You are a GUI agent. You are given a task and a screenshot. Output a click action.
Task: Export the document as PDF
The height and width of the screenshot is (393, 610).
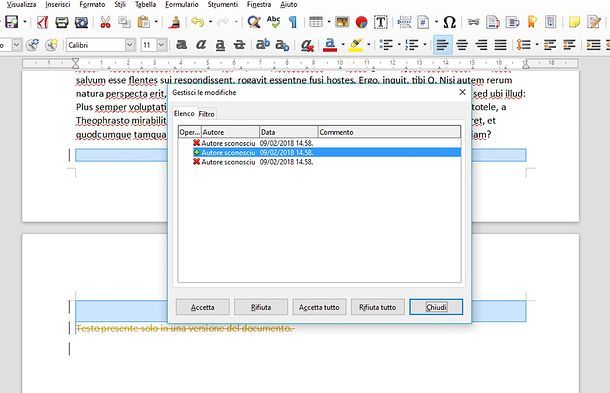pyautogui.click(x=42, y=22)
